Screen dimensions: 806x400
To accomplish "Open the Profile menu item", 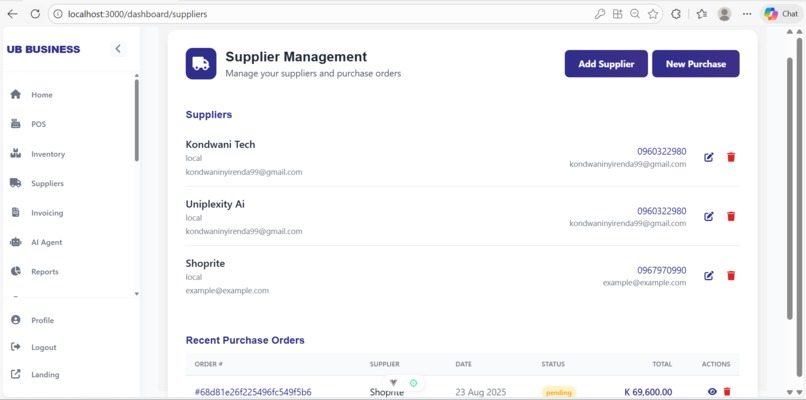I will (42, 320).
